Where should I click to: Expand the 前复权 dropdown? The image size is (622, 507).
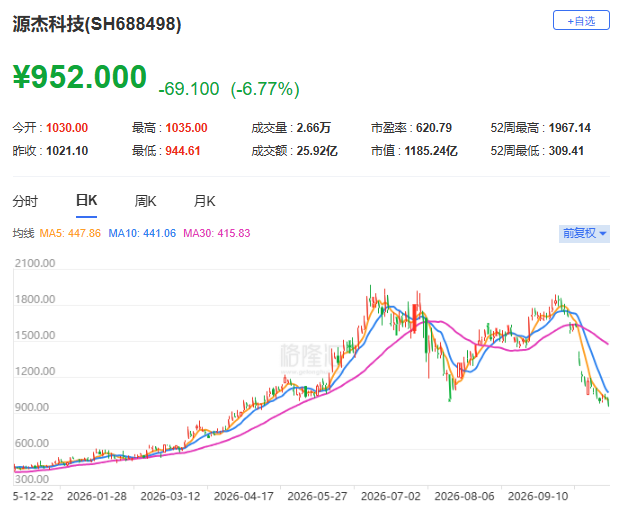(584, 233)
